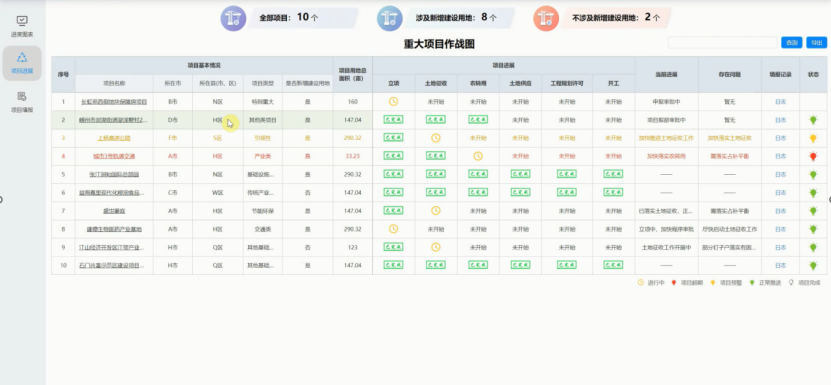
Task: Click the 项目完成 legend item
Action: (805, 283)
